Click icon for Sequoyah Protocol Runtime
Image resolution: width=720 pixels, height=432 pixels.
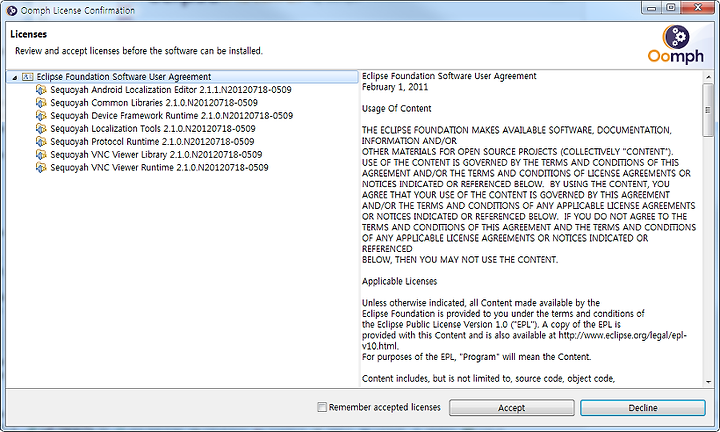coord(41,141)
